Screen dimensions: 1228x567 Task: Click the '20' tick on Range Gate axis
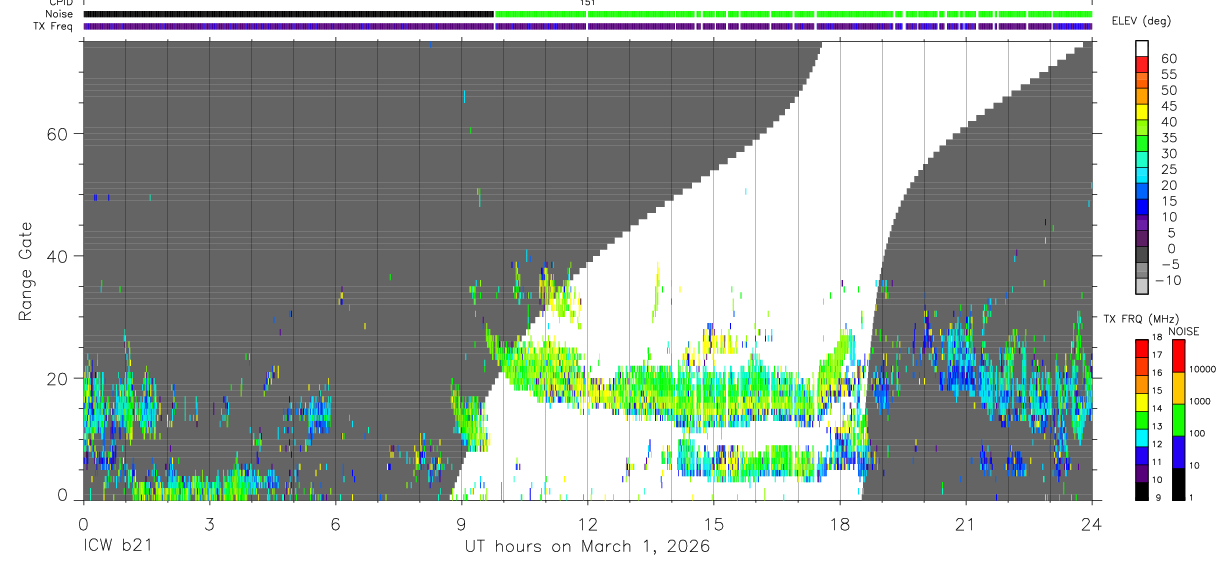[x=59, y=378]
